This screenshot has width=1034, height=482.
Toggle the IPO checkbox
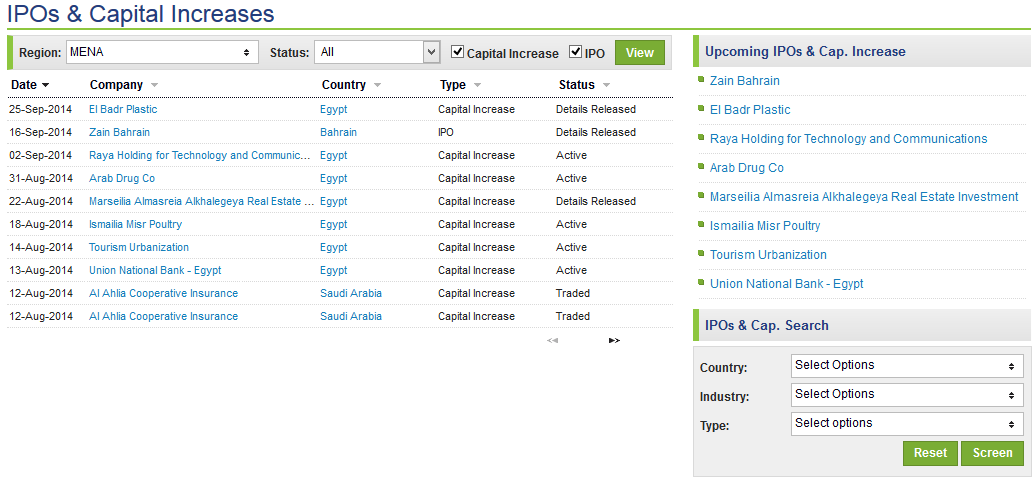(576, 51)
